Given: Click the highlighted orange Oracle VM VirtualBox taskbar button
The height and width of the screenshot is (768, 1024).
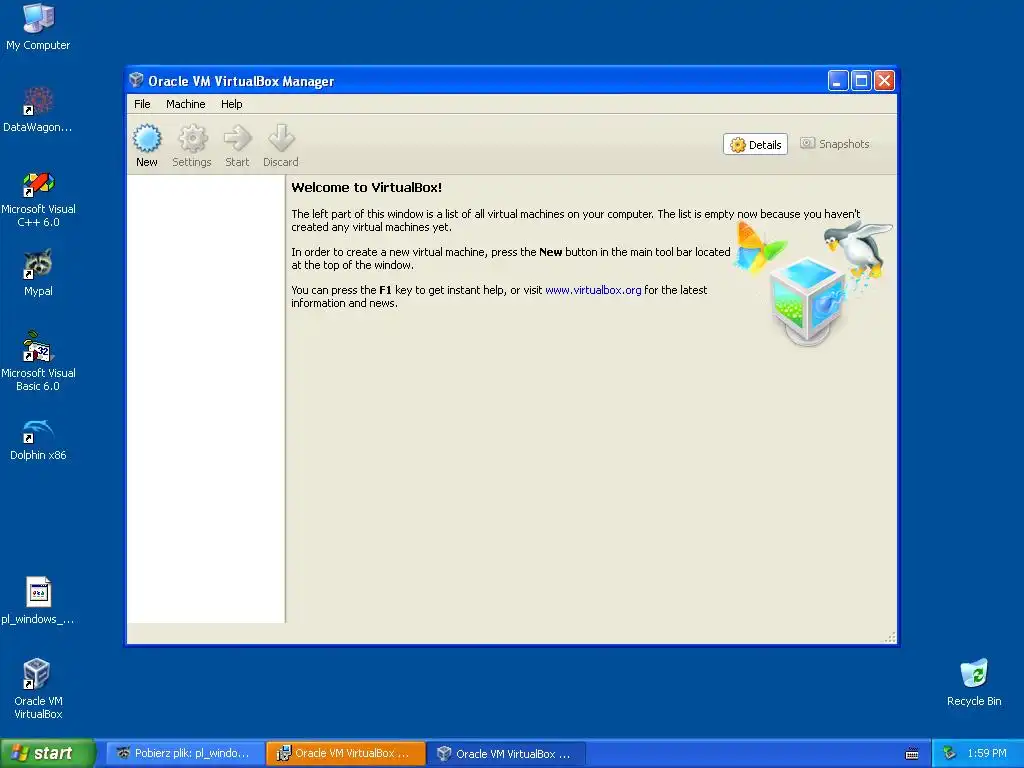Looking at the screenshot, I should pyautogui.click(x=346, y=753).
